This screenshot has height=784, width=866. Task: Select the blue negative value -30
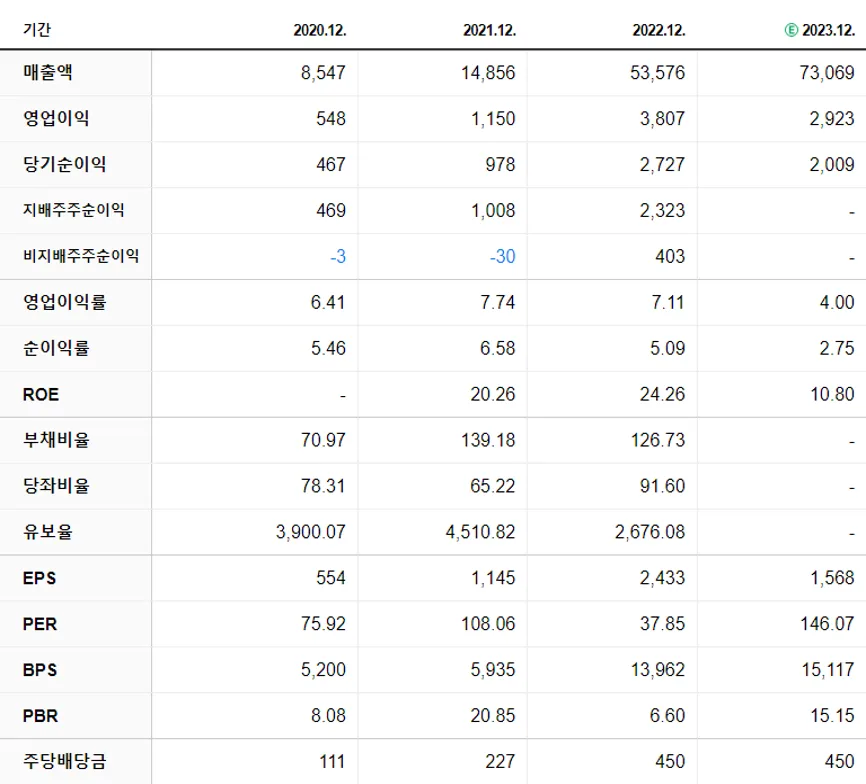(x=503, y=256)
